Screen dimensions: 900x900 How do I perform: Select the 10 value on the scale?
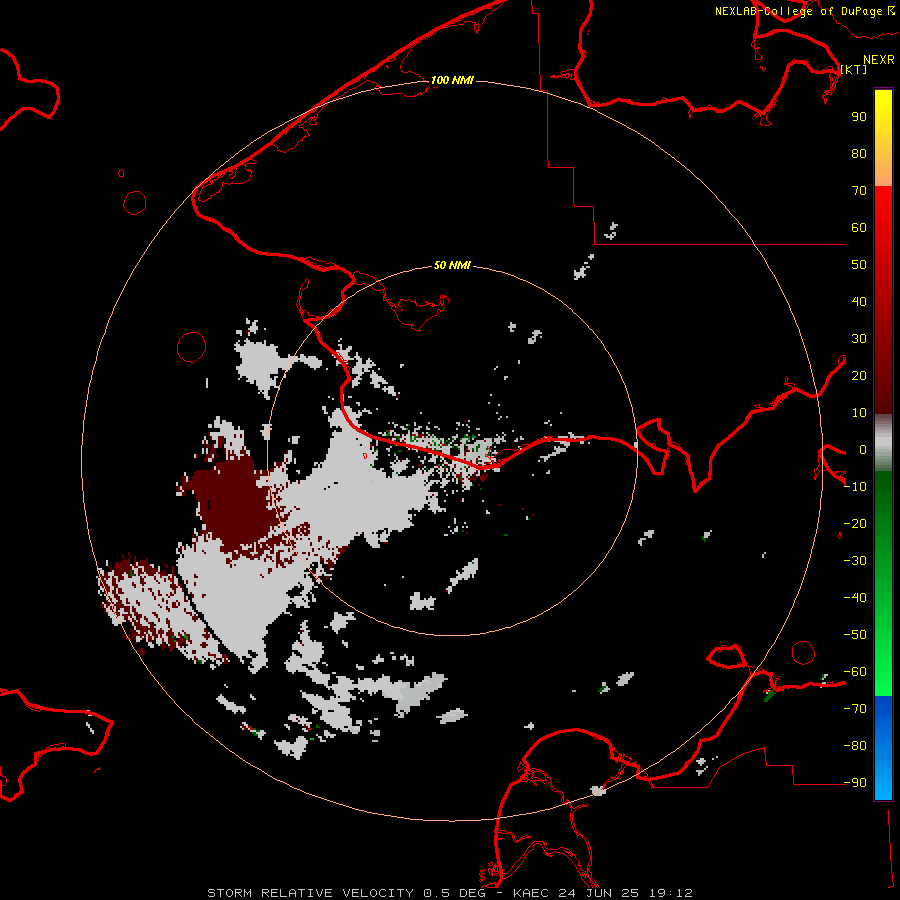coord(859,413)
